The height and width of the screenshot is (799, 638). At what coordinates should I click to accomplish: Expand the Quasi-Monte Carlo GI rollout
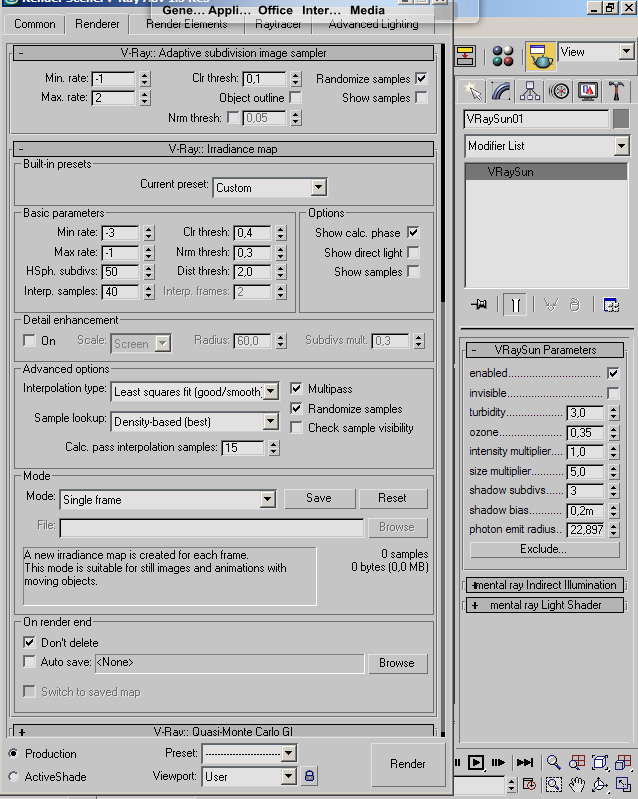[223, 732]
